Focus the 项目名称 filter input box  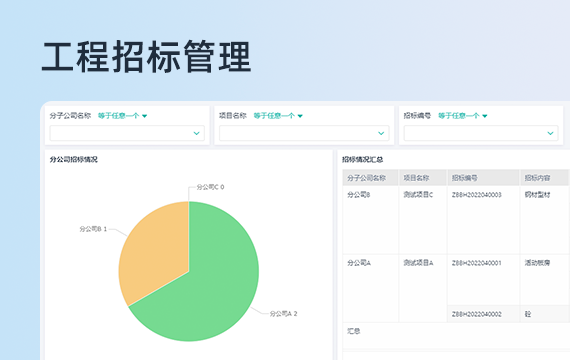[304, 133]
